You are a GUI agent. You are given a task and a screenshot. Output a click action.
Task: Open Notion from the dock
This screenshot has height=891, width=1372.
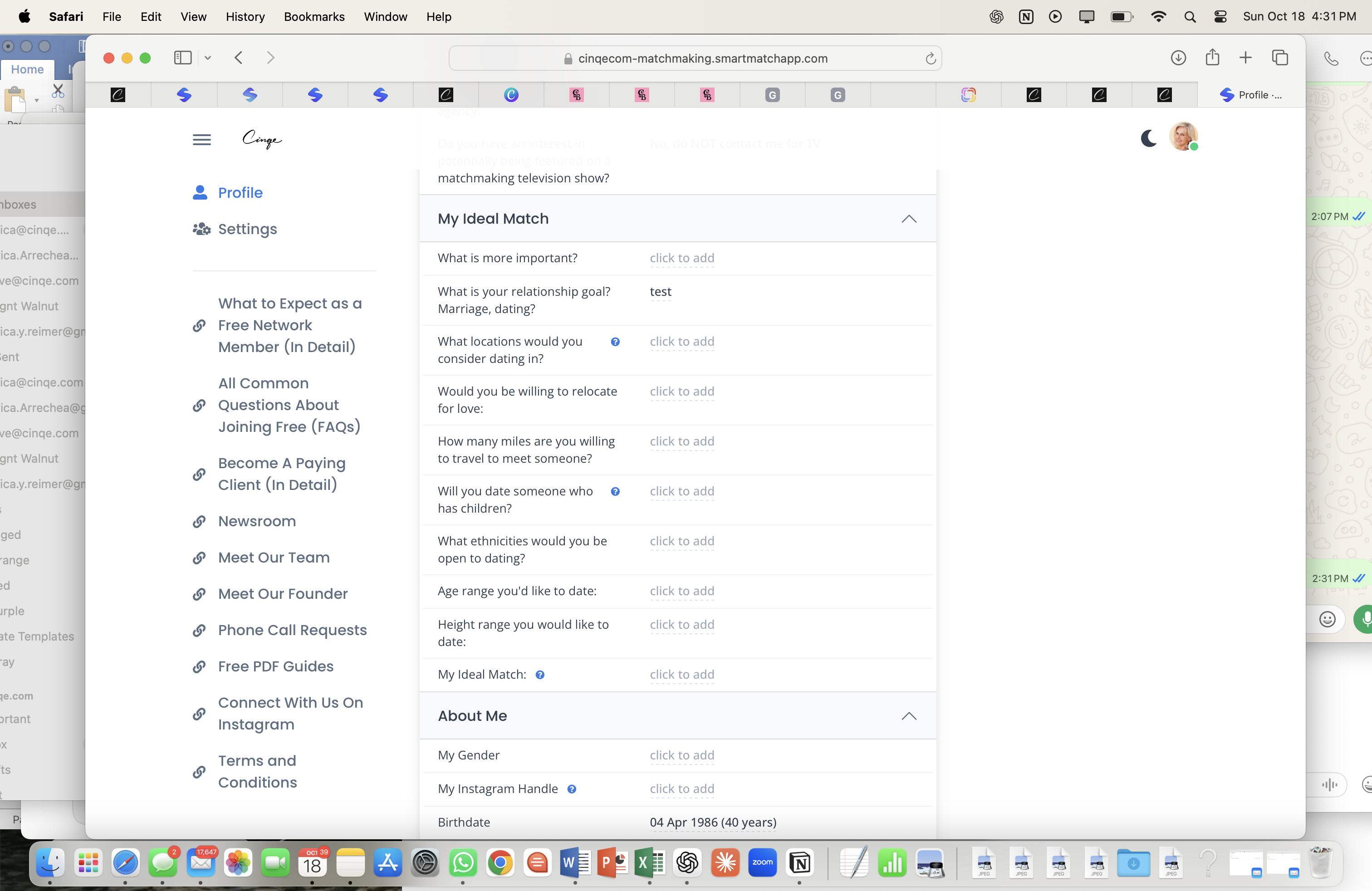[x=799, y=863]
